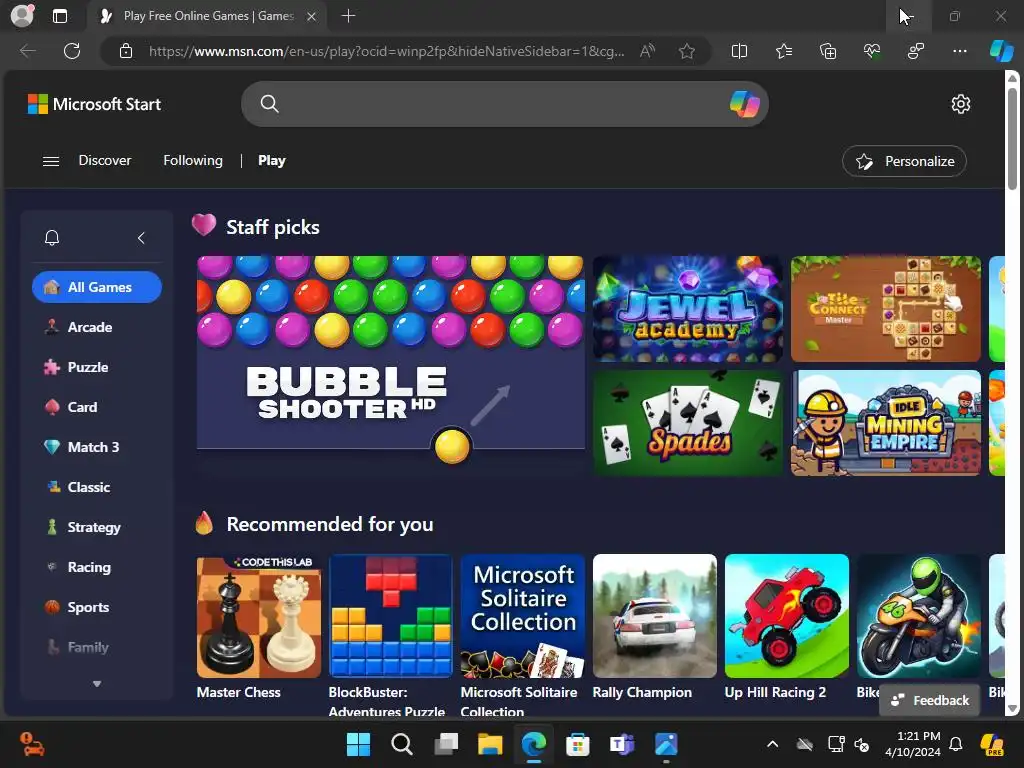Select Match 3 category
The height and width of the screenshot is (768, 1024).
point(97,447)
